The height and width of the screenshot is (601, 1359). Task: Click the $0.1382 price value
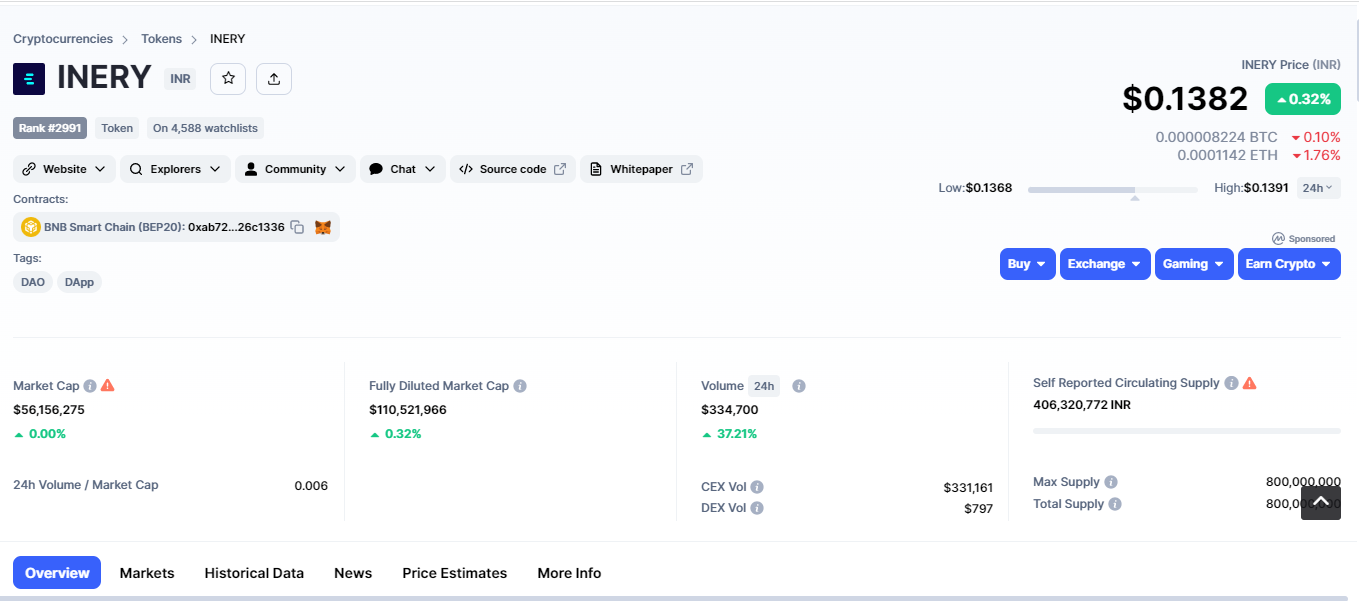[x=1185, y=99]
